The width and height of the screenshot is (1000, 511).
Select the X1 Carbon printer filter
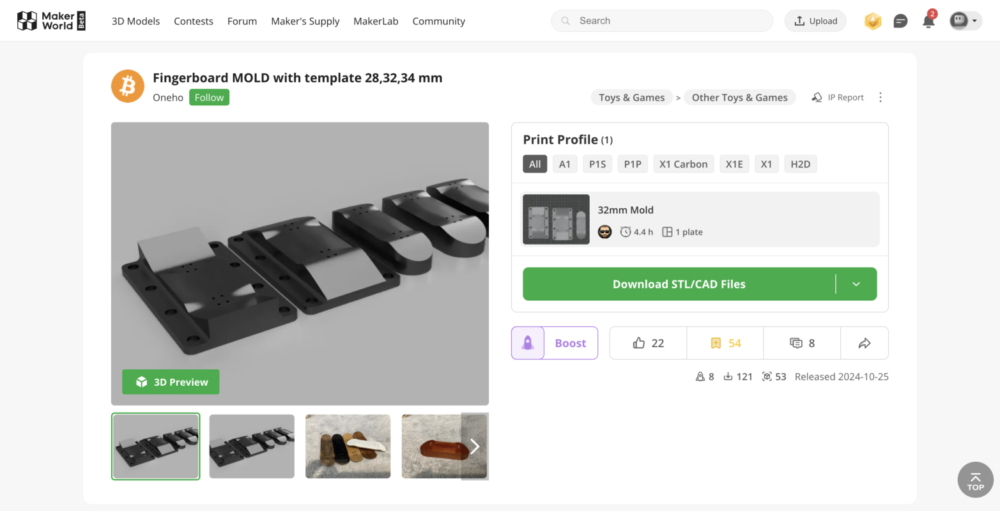coord(683,164)
